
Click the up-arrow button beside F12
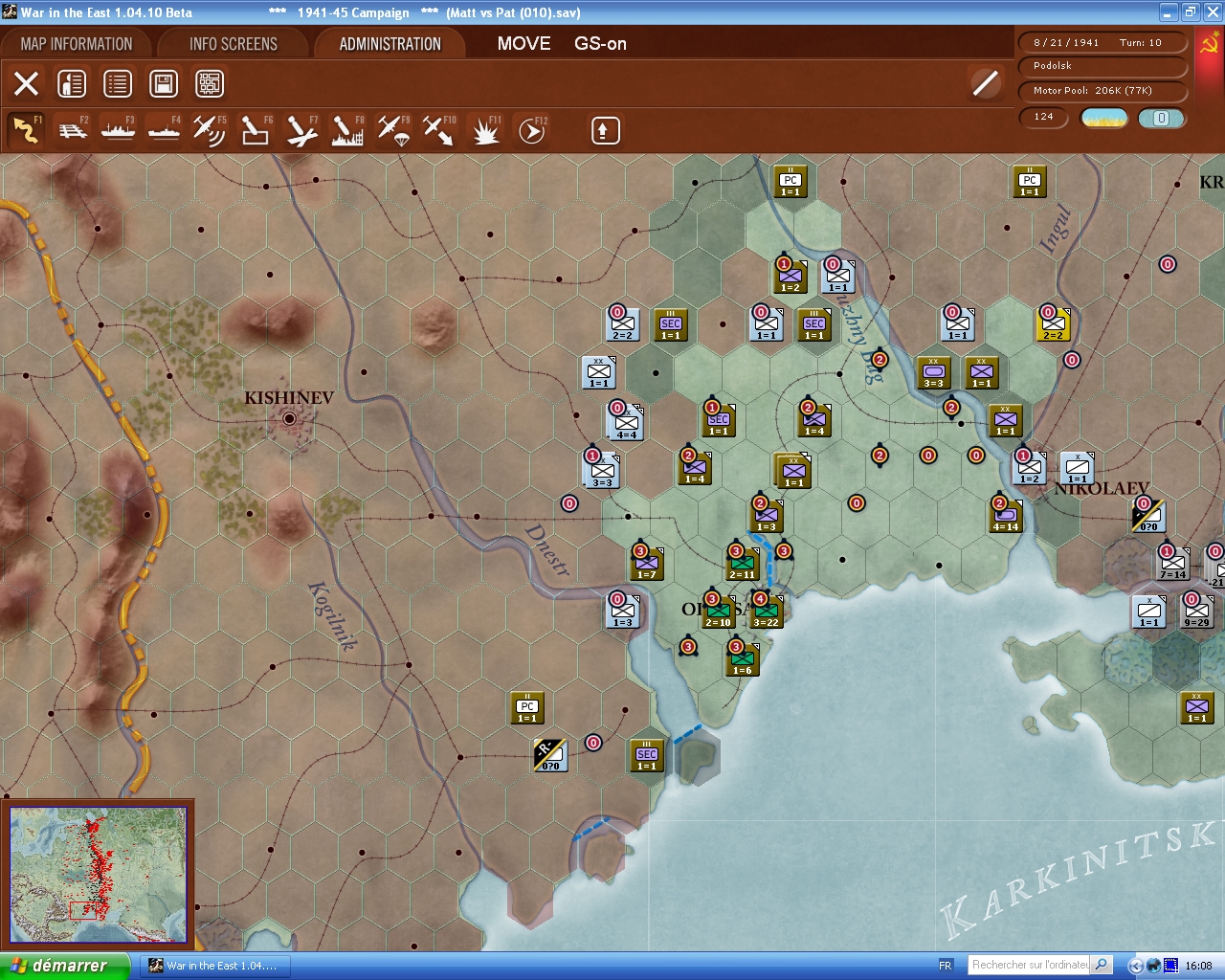pos(605,130)
